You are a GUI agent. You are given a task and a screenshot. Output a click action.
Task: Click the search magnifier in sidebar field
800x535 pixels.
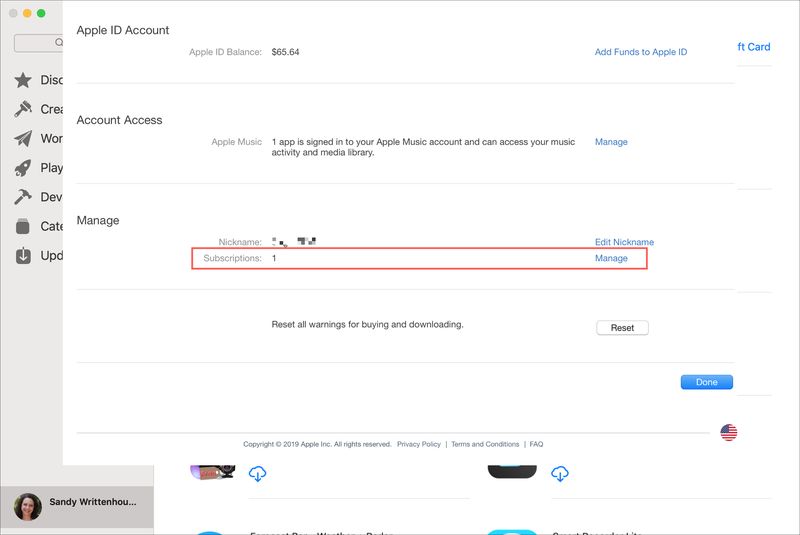click(59, 42)
